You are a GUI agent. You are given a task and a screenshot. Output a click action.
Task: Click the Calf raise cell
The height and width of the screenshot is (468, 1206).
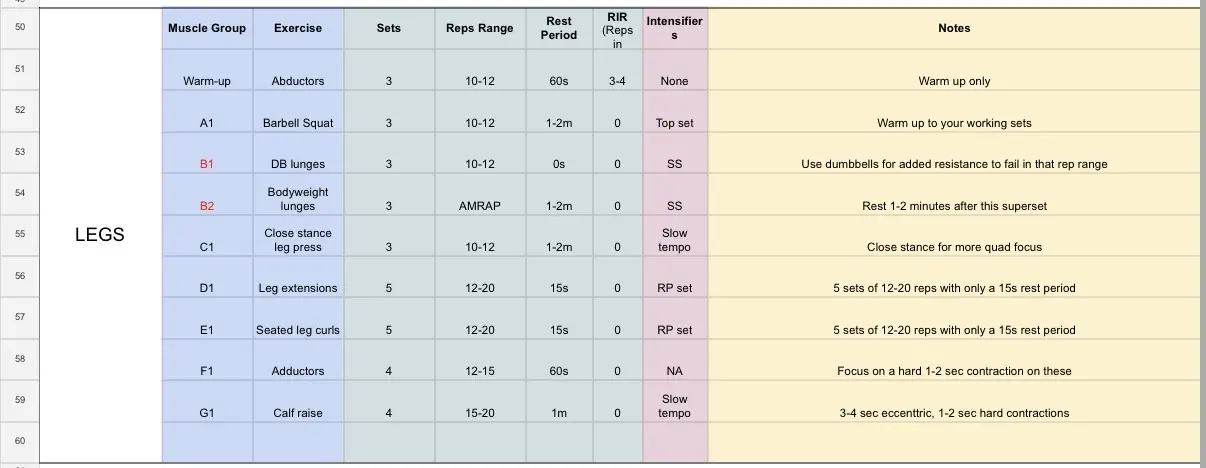point(298,413)
